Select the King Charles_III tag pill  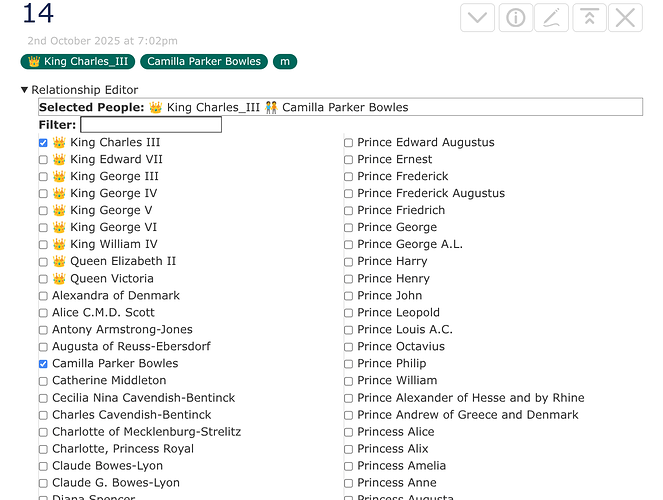click(x=78, y=62)
